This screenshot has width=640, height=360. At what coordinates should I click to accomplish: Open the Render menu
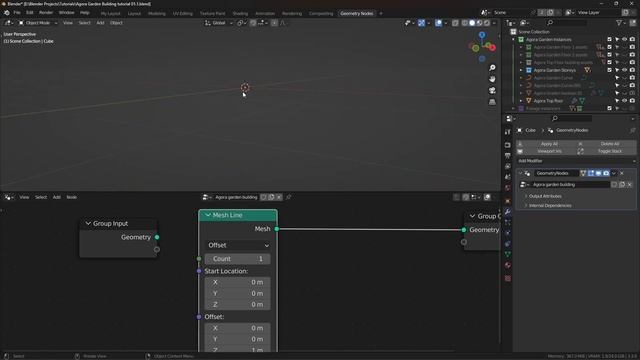(46, 13)
